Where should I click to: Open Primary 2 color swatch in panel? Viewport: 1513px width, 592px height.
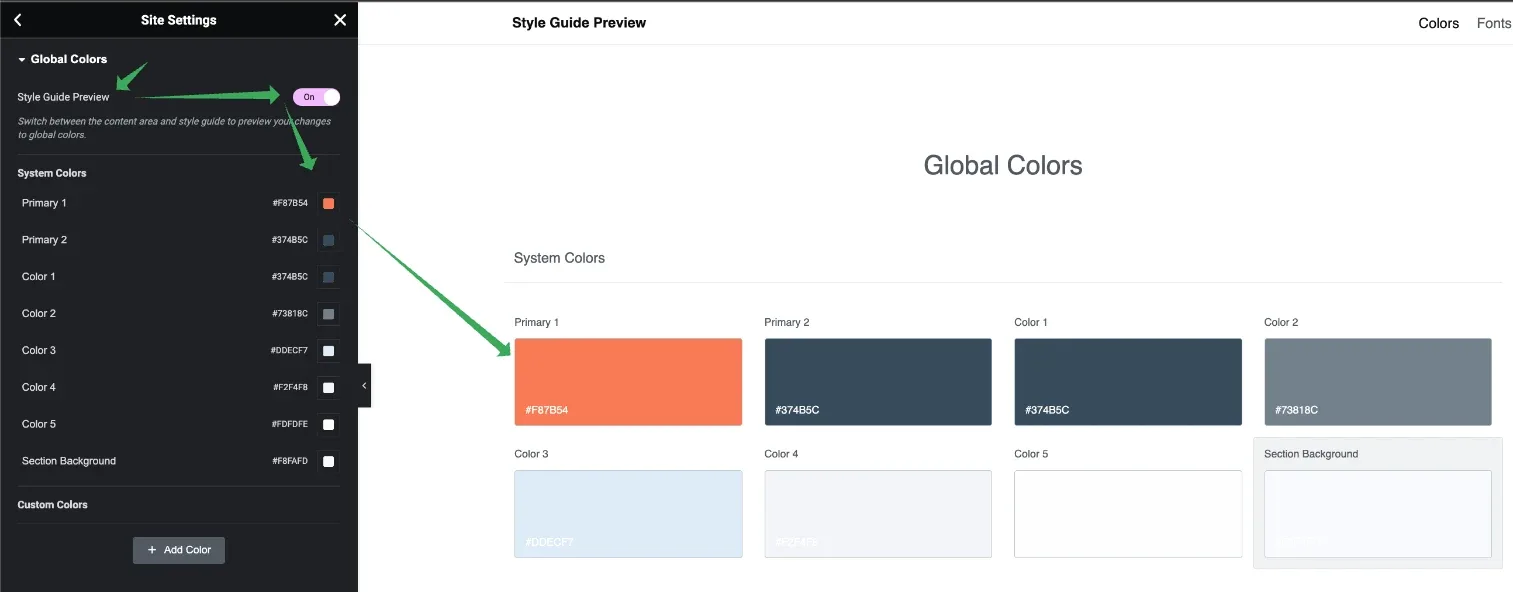[328, 240]
